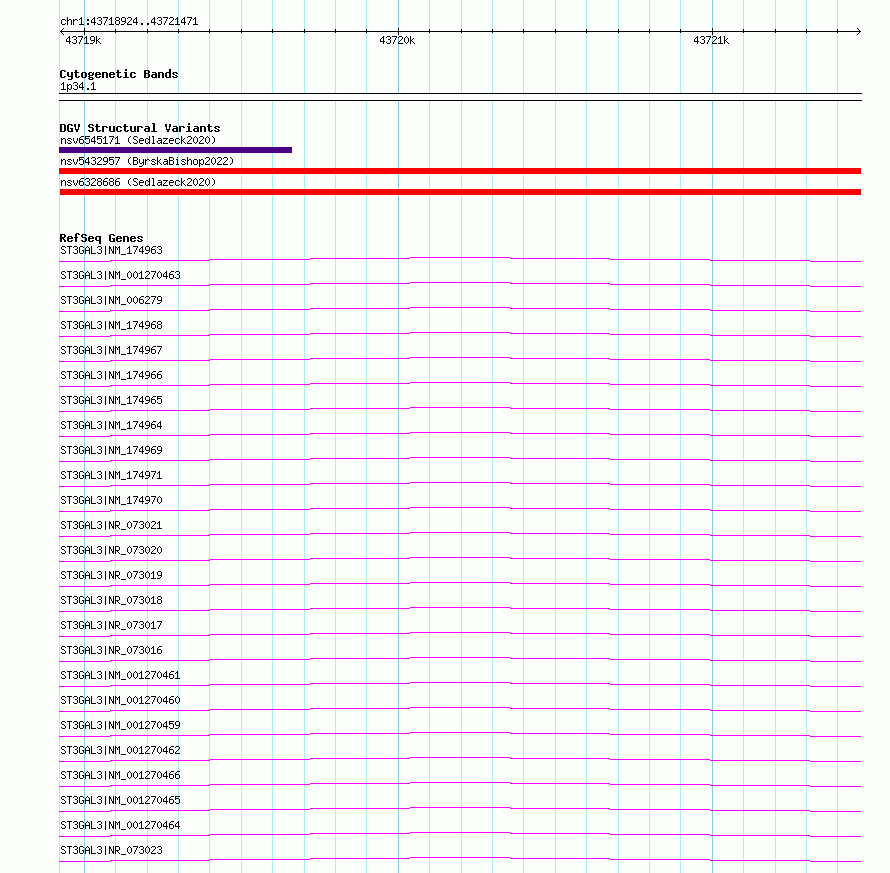This screenshot has width=890, height=873.
Task: Open transcript ST3GAL3|NM_001270466
Action: point(120,775)
